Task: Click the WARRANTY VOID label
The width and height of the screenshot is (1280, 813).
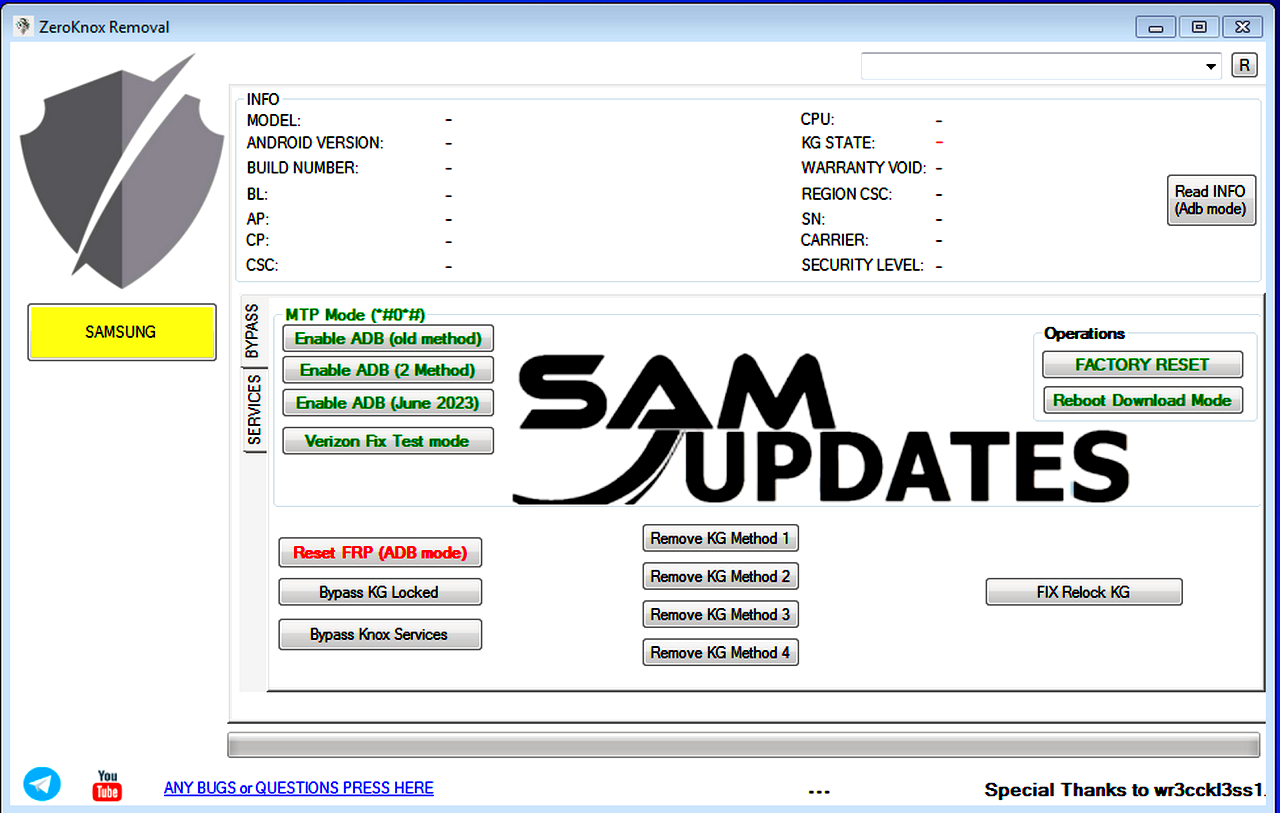Action: point(864,168)
